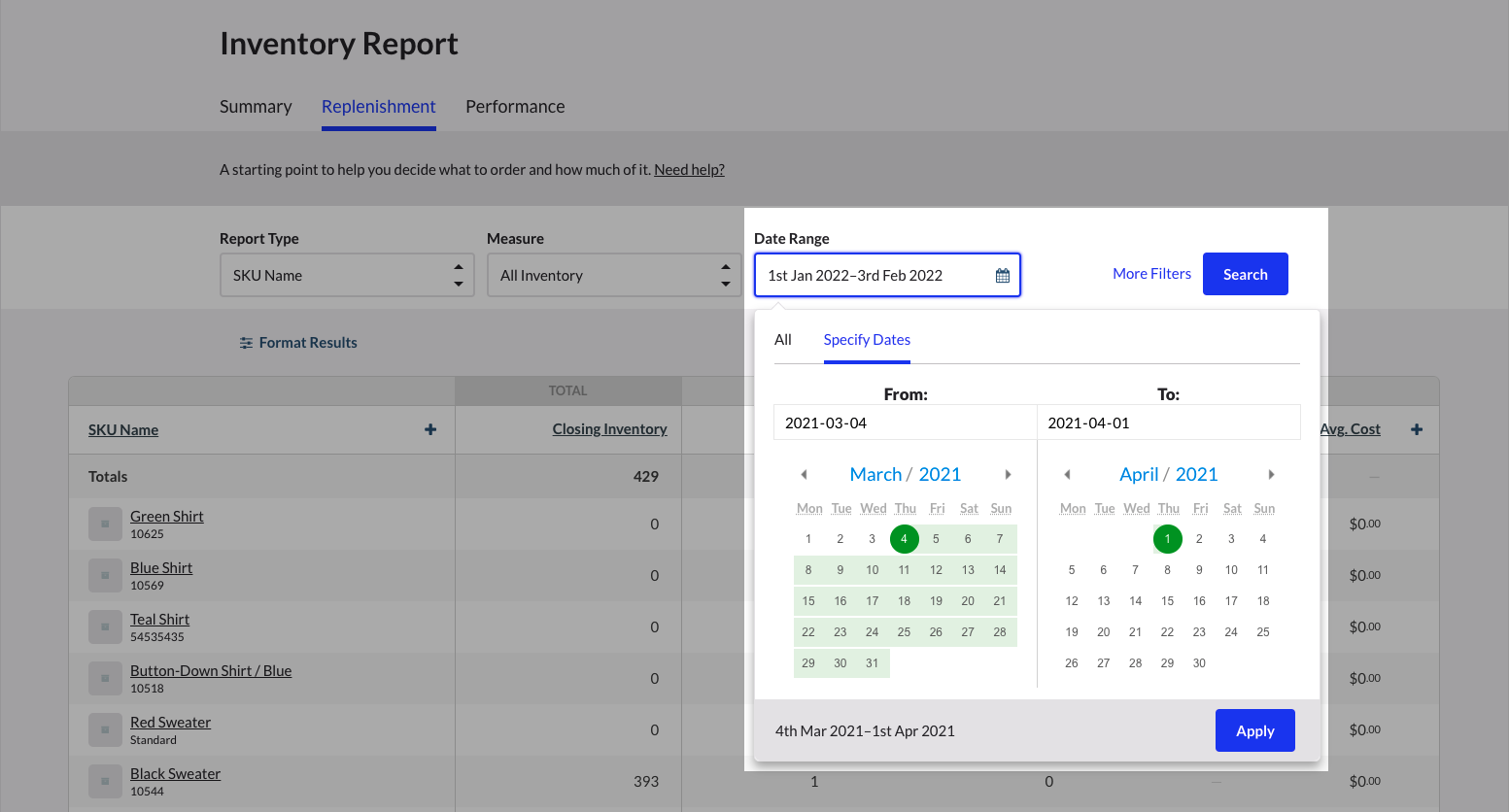Sort by Avg. Cost column header

[x=1351, y=429]
